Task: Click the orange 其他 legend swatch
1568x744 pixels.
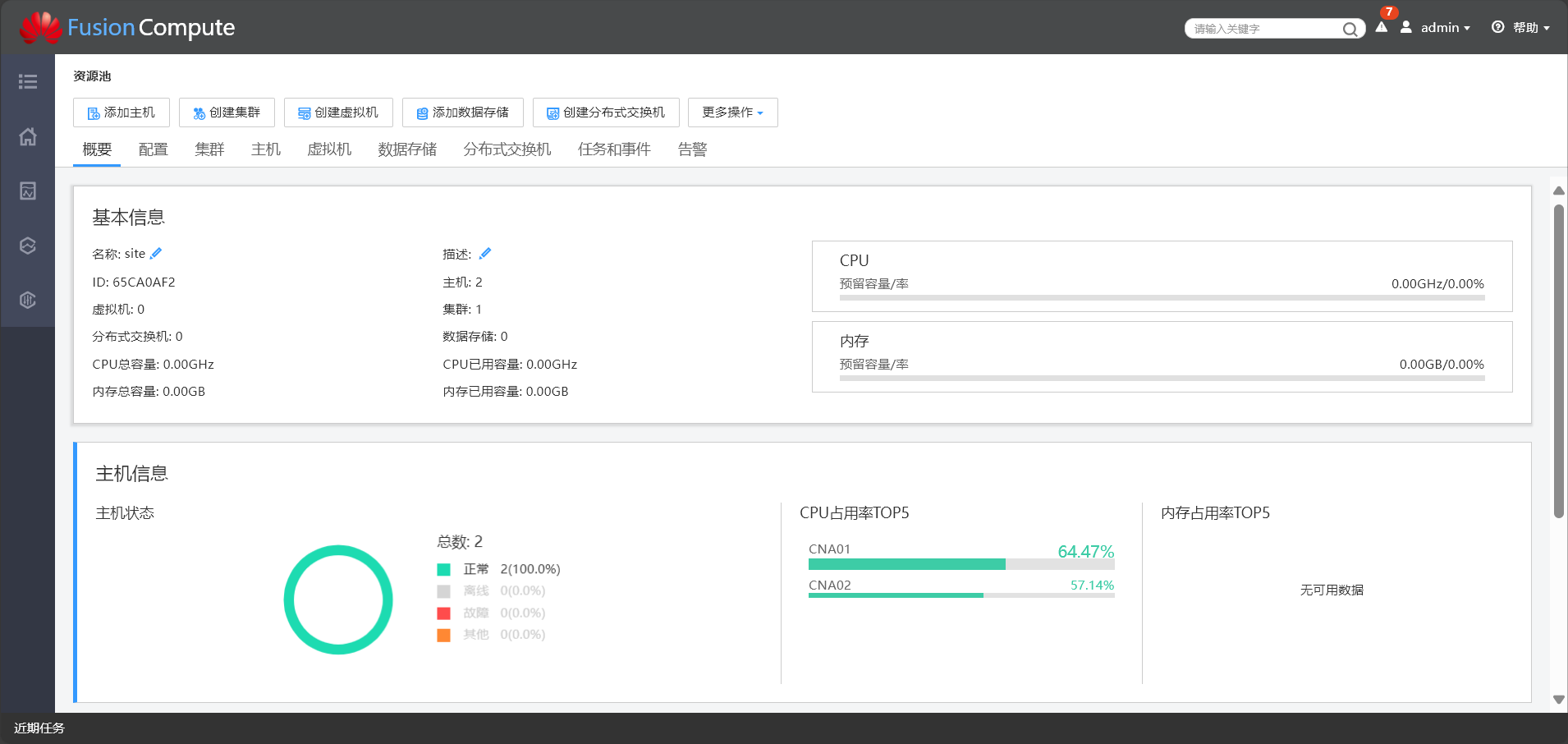Action: tap(444, 635)
